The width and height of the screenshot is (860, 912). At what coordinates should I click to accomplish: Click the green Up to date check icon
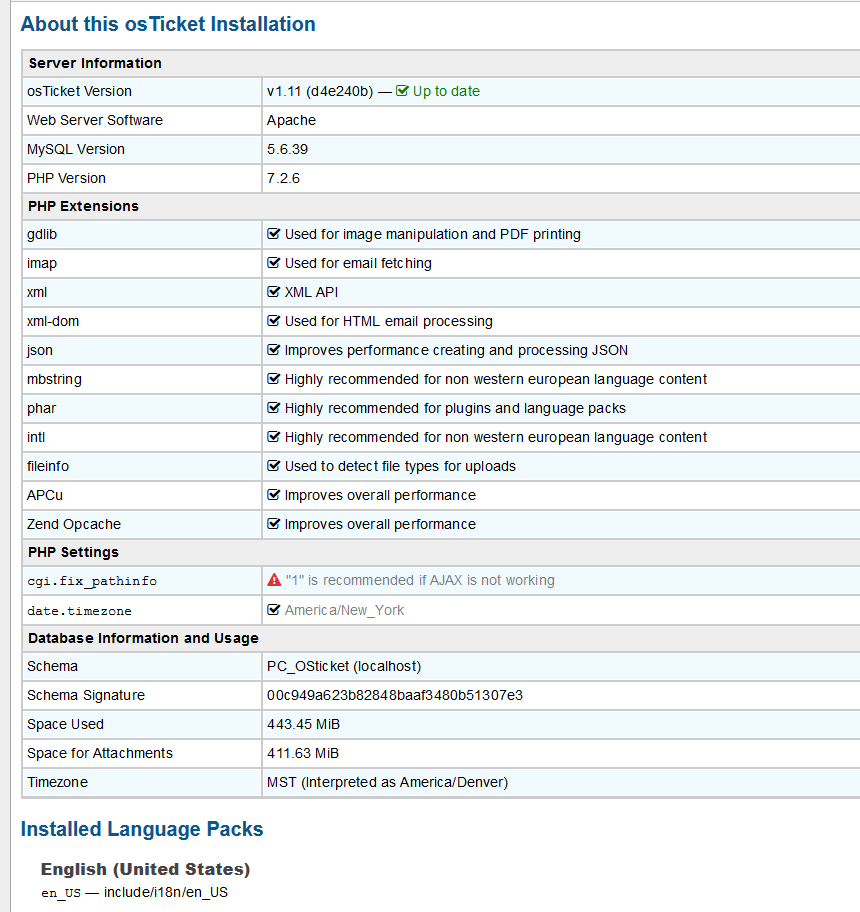(x=403, y=91)
